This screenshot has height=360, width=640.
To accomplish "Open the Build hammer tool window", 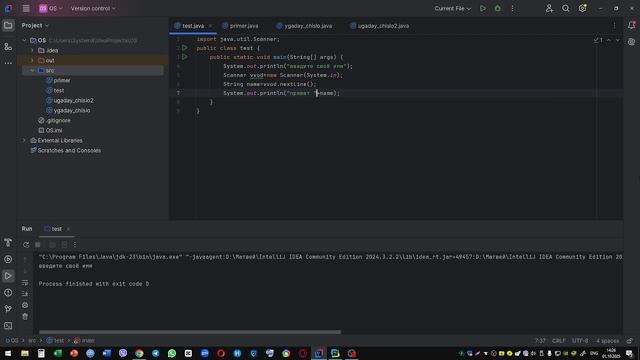I will pos(8,242).
